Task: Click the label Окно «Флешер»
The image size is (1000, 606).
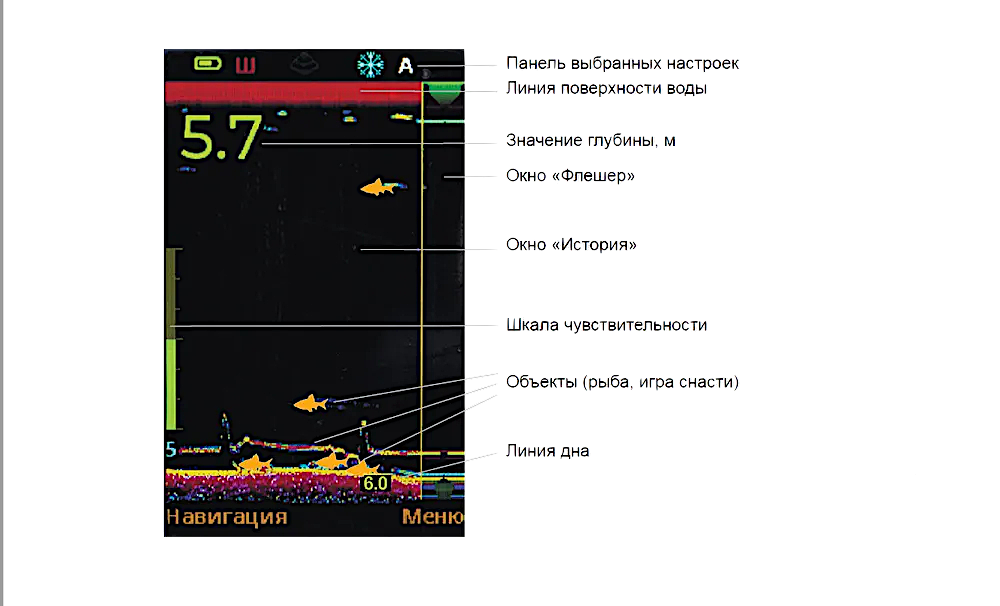Action: (x=571, y=177)
